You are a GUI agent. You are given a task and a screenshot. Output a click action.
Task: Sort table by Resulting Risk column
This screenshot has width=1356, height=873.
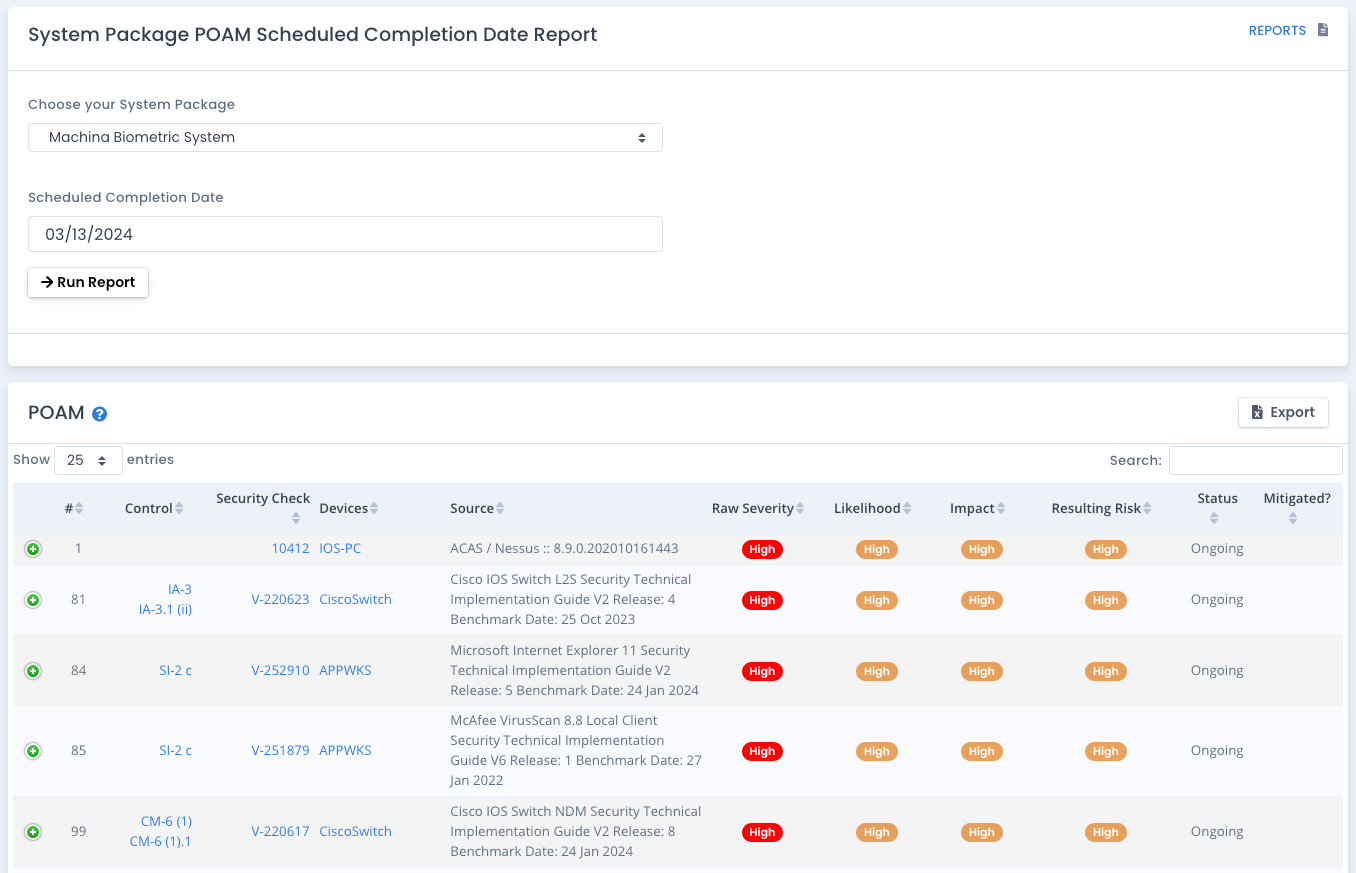(x=1102, y=508)
